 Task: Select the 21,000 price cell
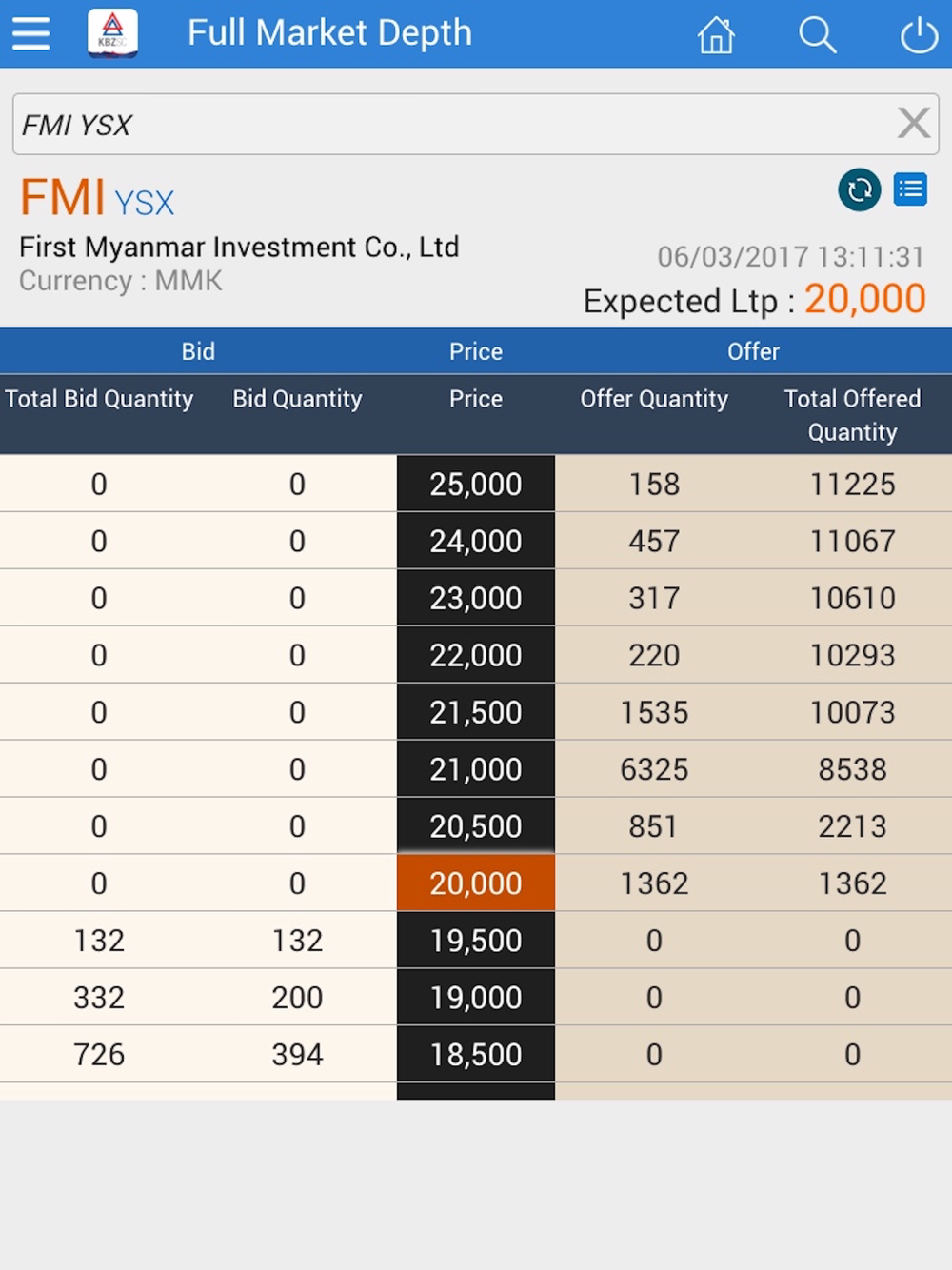[x=475, y=769]
